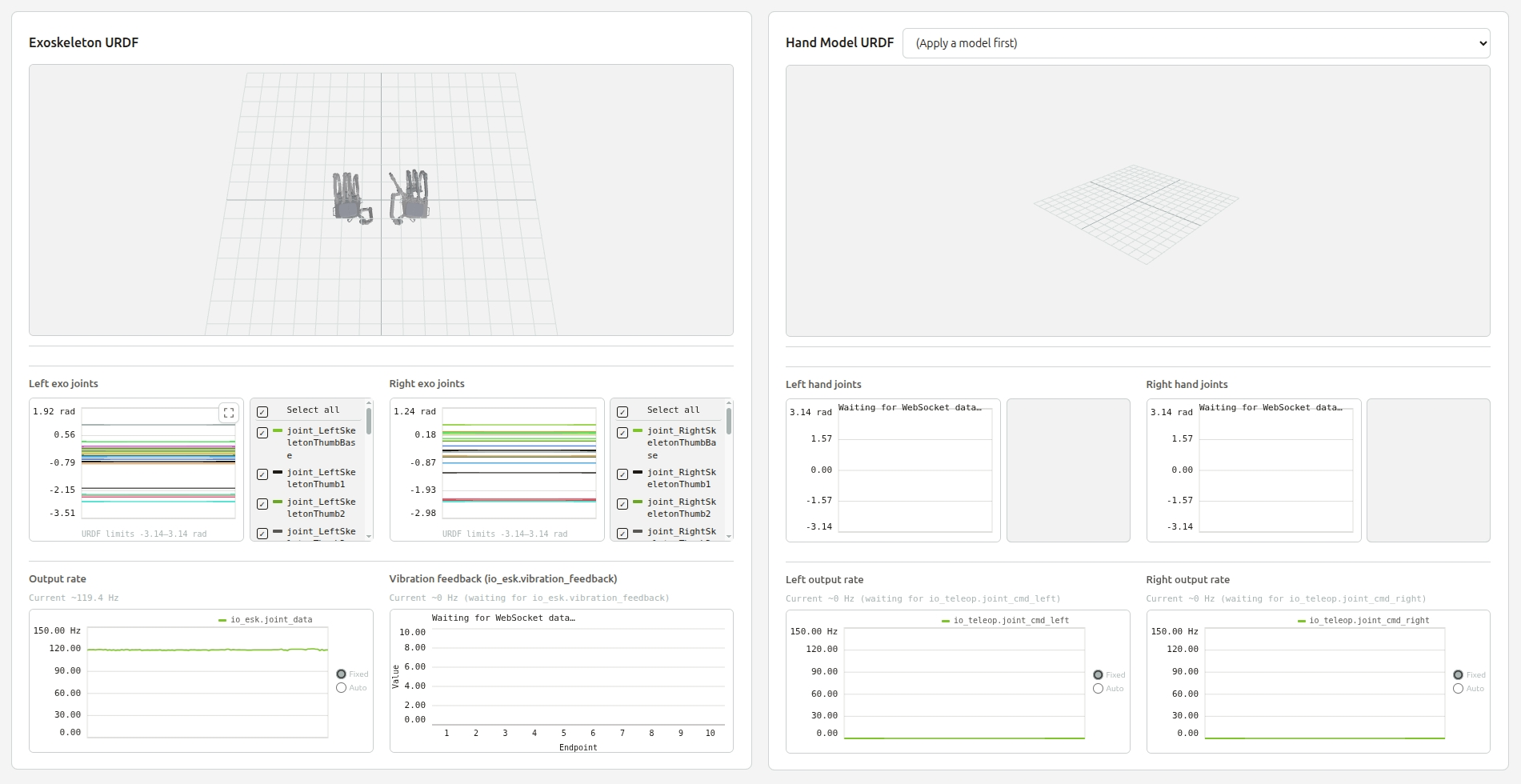Click the Exoskeleton URDF heading
The image size is (1521, 784).
(x=84, y=42)
